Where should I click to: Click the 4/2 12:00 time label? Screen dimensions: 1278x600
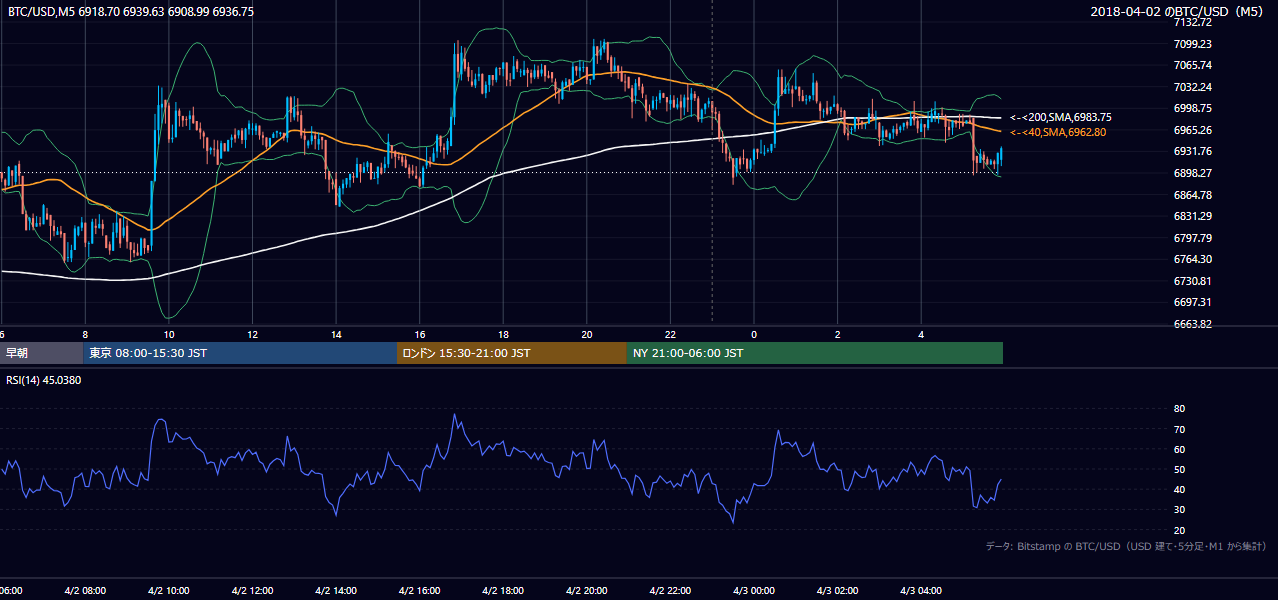(253, 591)
